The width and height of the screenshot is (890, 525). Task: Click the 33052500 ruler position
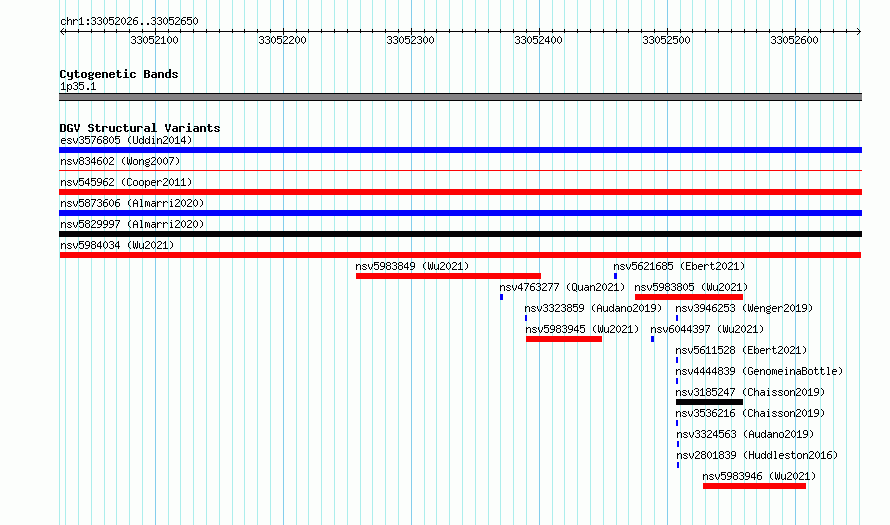coord(666,40)
